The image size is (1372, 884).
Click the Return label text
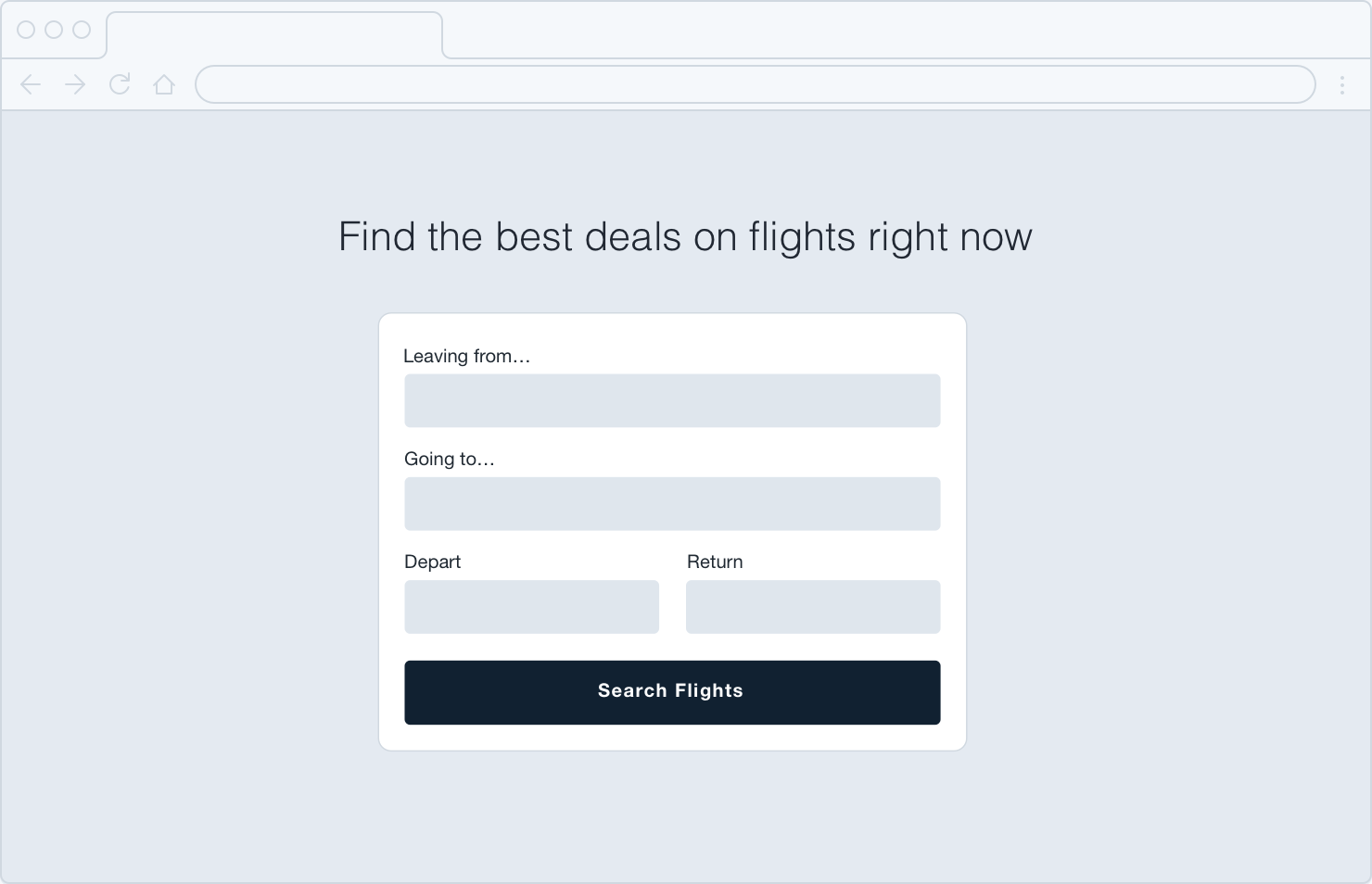[x=715, y=562]
